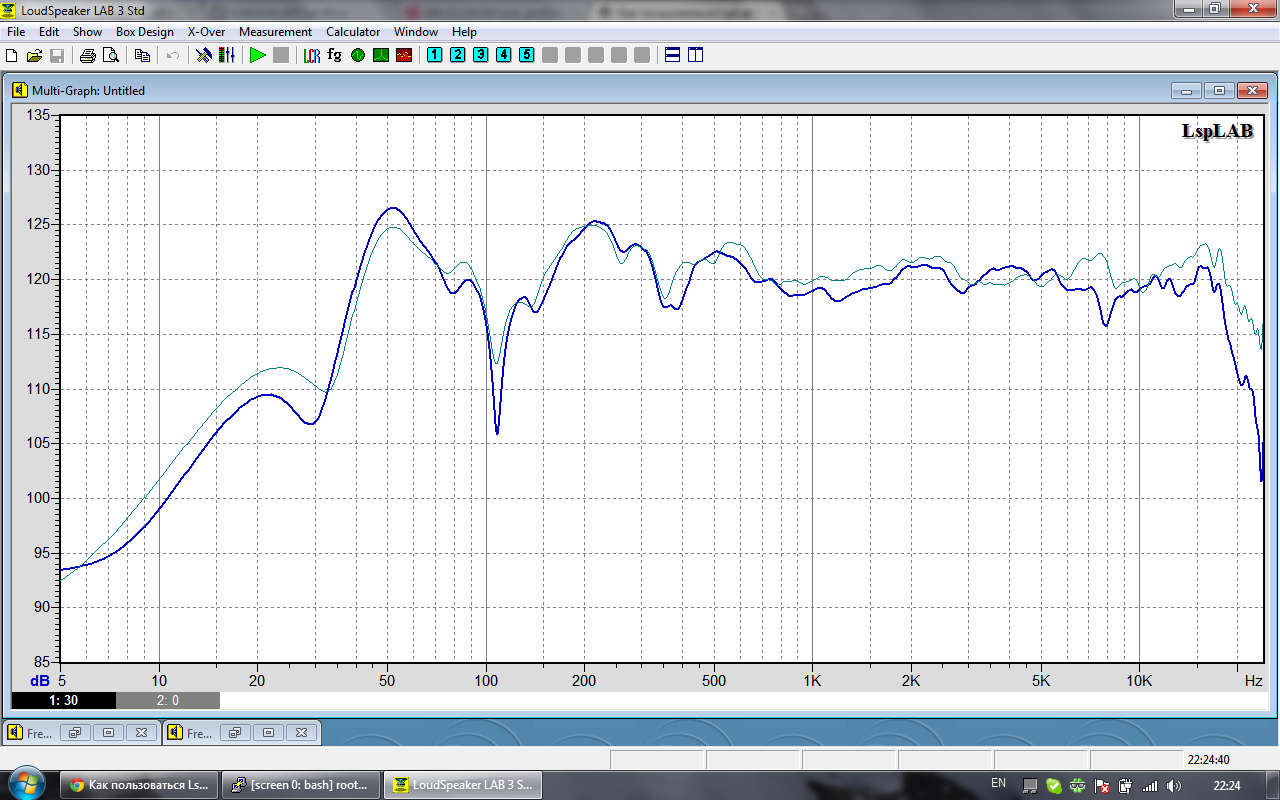Screen dimensions: 1280x800
Task: Print using the printer icon
Action: 87,55
